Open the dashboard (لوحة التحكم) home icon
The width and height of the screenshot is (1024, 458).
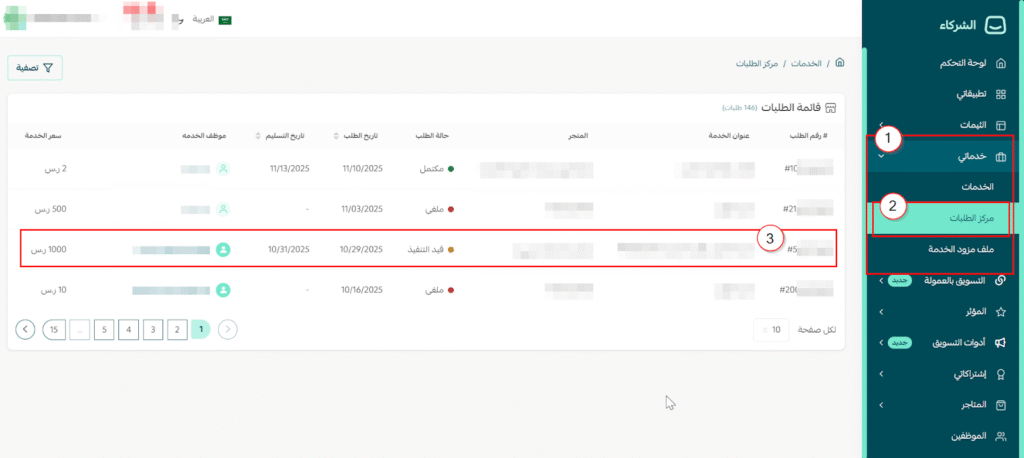pos(1000,63)
